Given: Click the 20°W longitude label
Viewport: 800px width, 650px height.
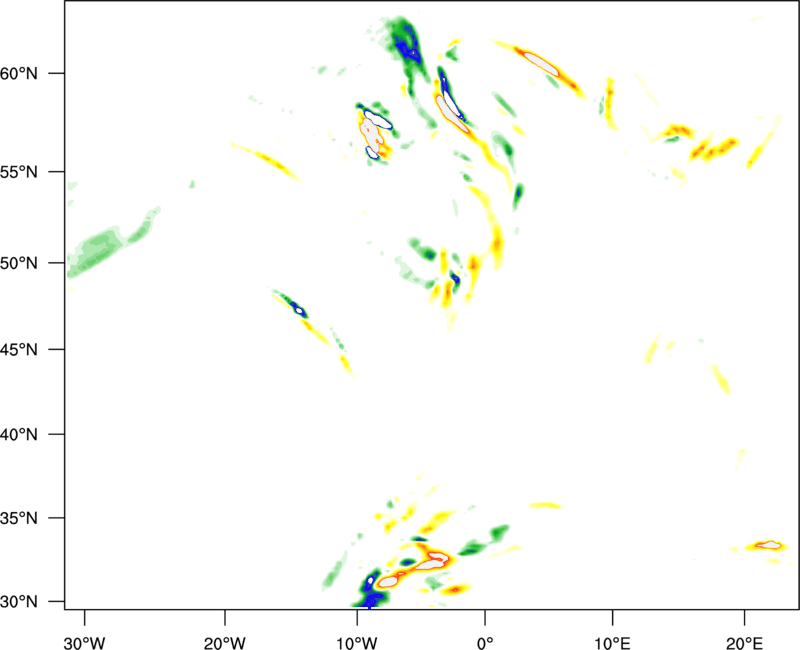Looking at the screenshot, I should 224,643.
